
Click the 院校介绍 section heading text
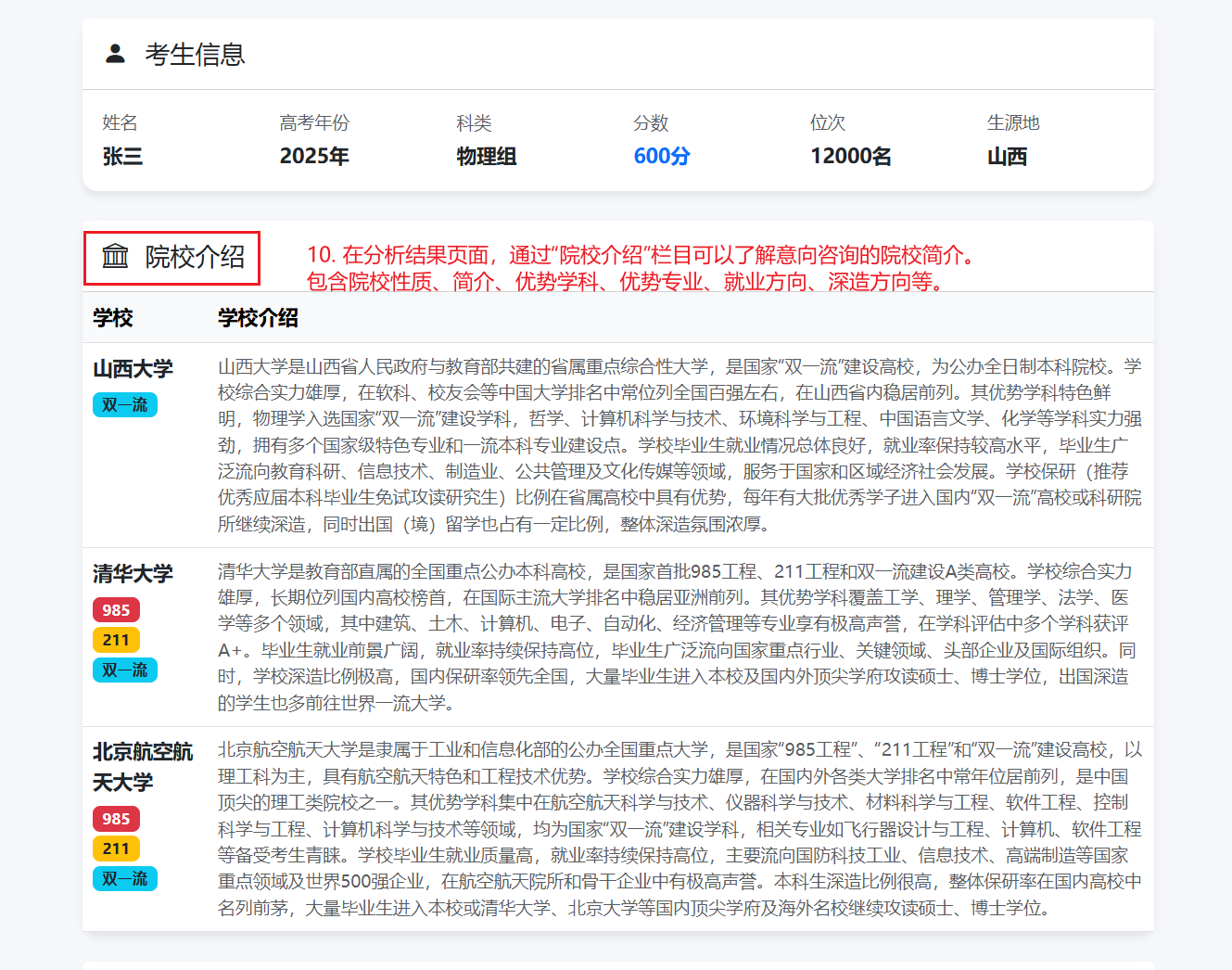[195, 257]
